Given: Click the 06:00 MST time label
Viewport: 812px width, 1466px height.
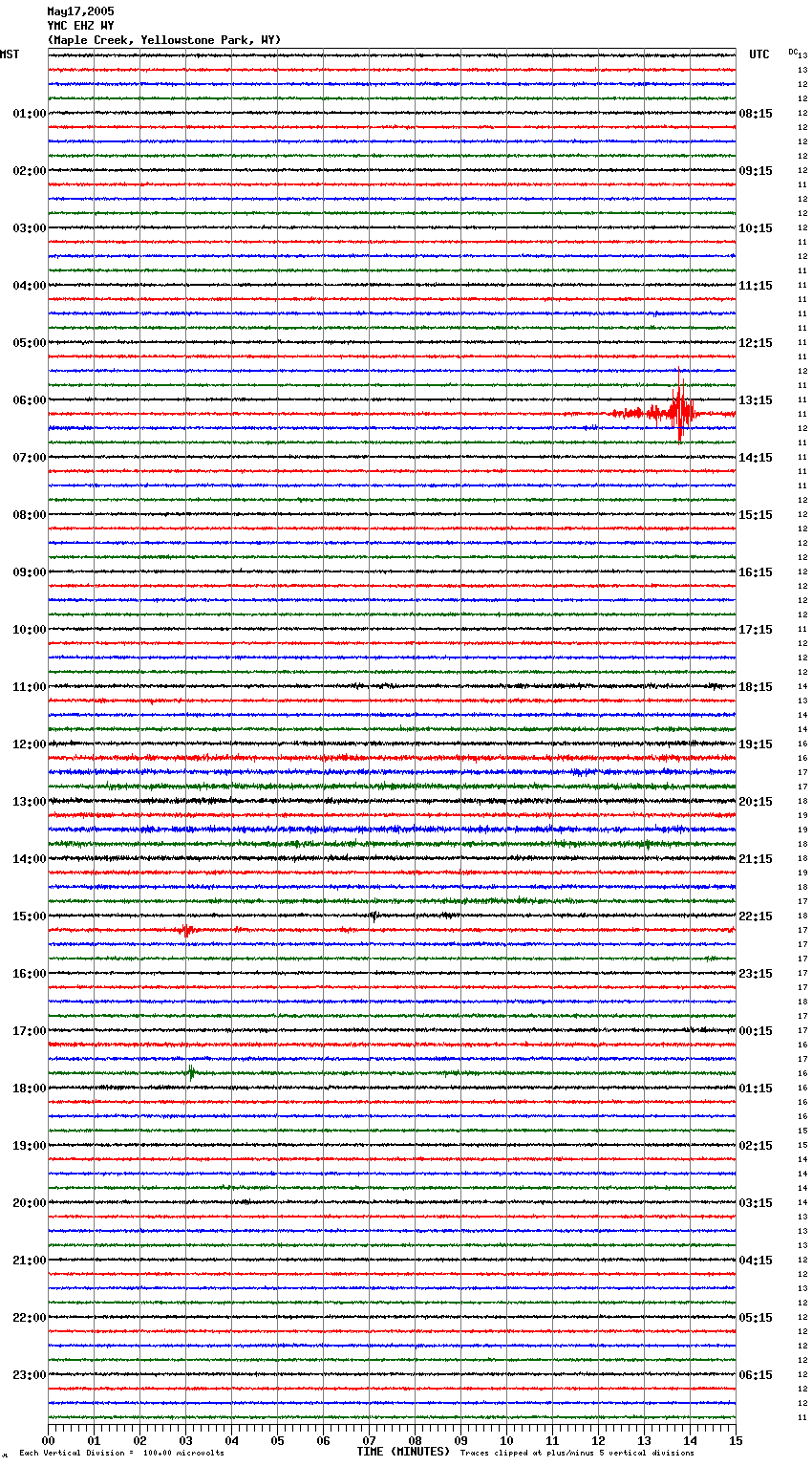Looking at the screenshot, I should pyautogui.click(x=30, y=400).
